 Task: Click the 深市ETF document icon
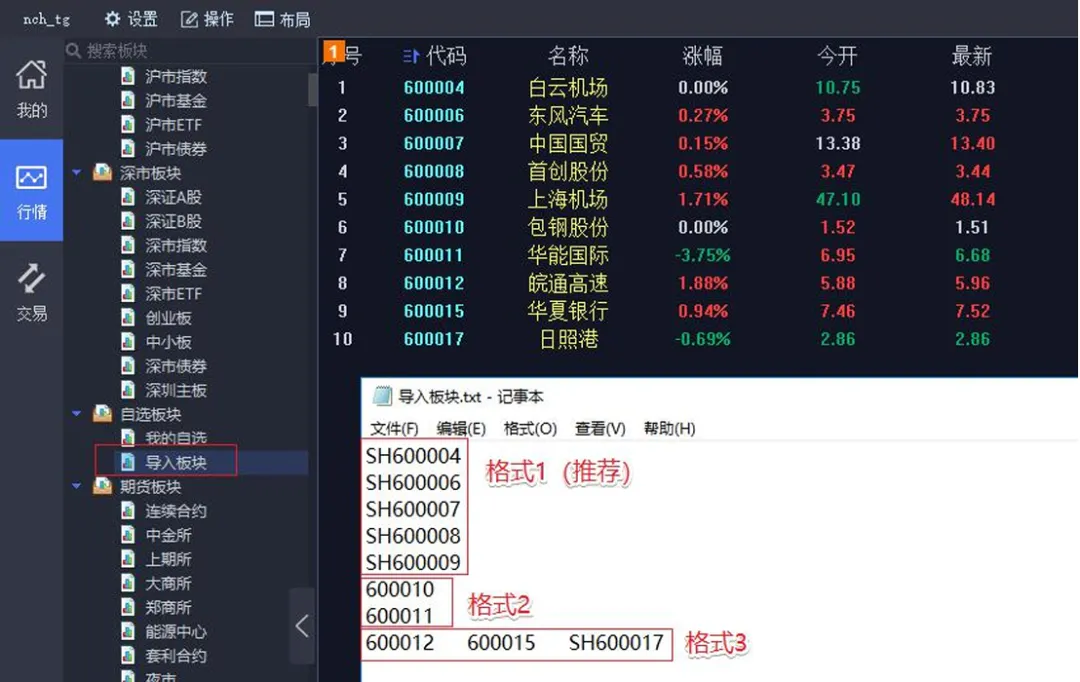pyautogui.click(x=128, y=293)
